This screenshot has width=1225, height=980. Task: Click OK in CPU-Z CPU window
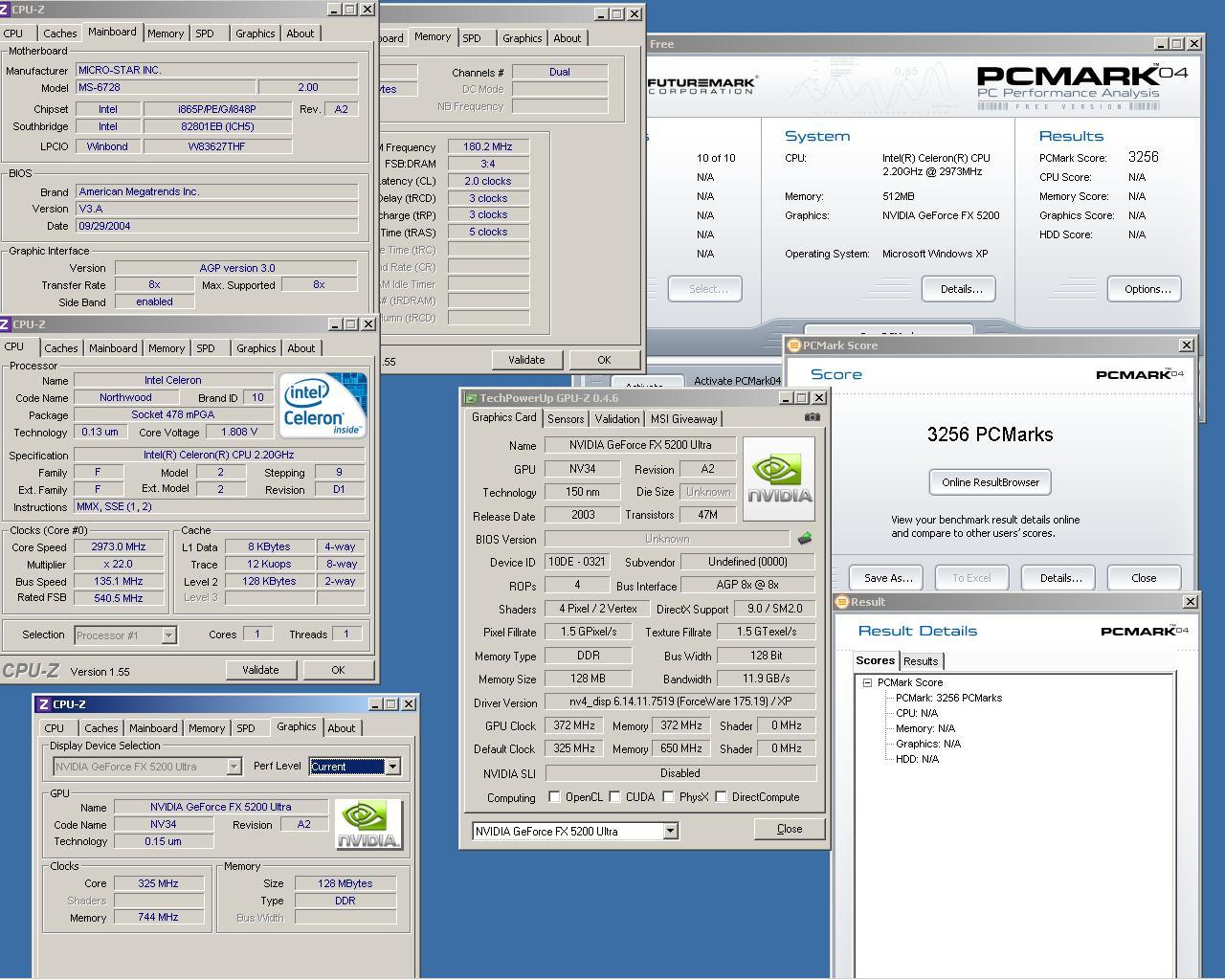pyautogui.click(x=338, y=670)
